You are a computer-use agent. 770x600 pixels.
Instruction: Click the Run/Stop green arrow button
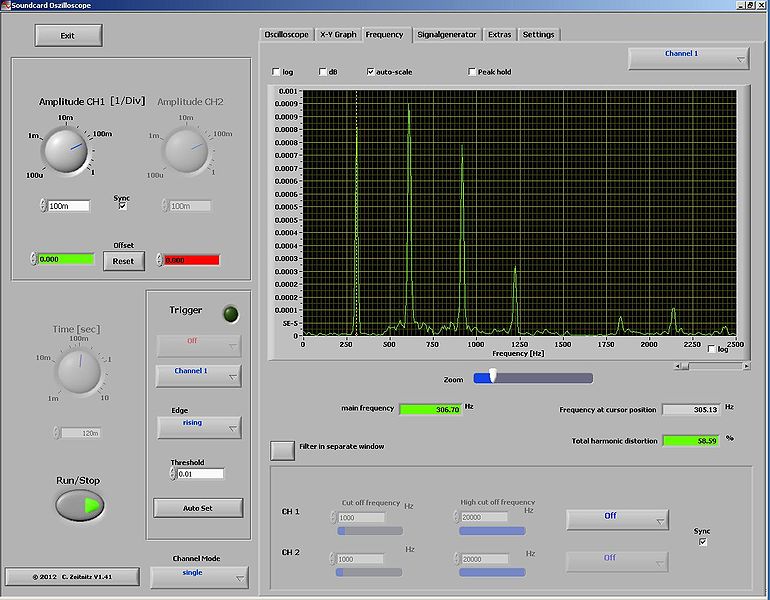click(x=80, y=506)
